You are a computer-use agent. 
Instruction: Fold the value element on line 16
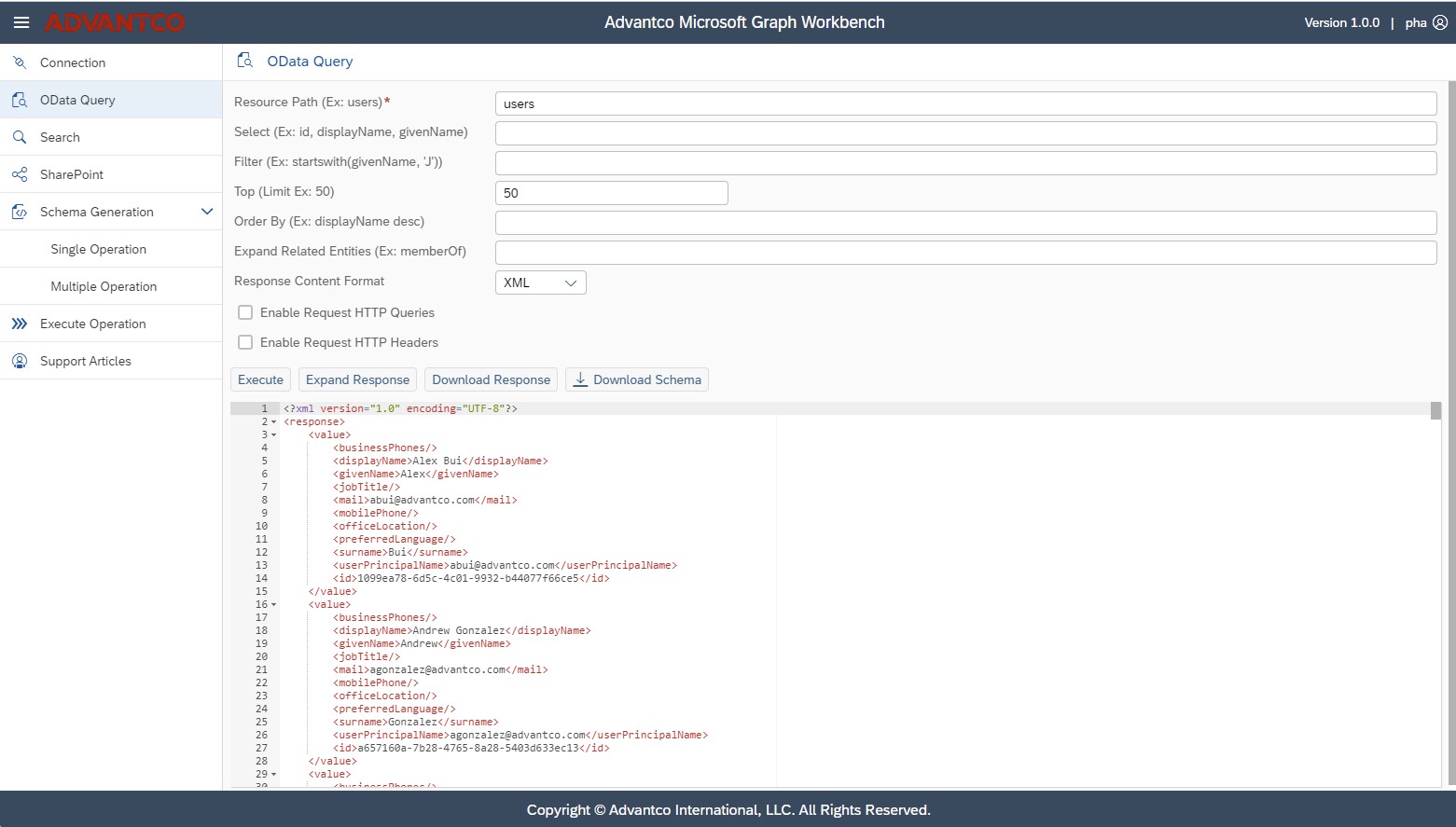pyautogui.click(x=273, y=605)
